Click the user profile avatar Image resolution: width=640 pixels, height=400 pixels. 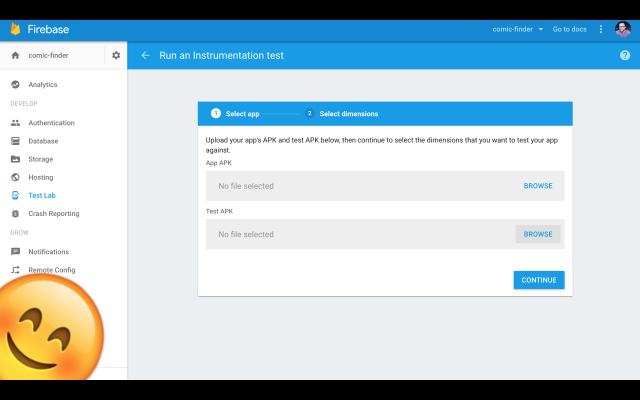(622, 29)
